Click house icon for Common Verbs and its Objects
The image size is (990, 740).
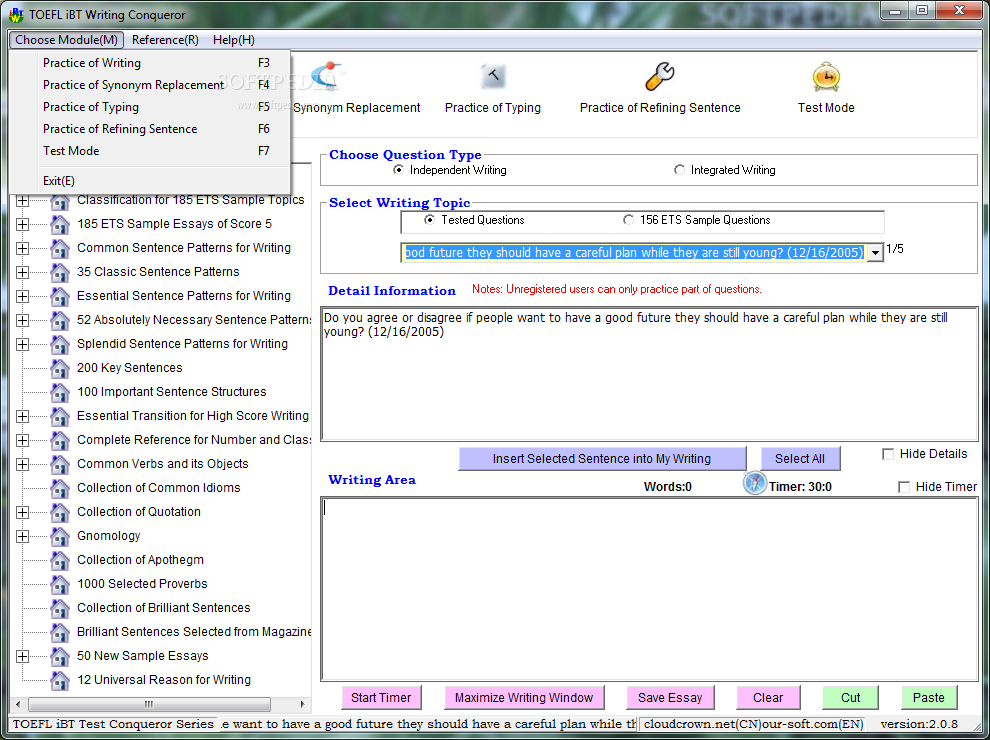click(59, 464)
